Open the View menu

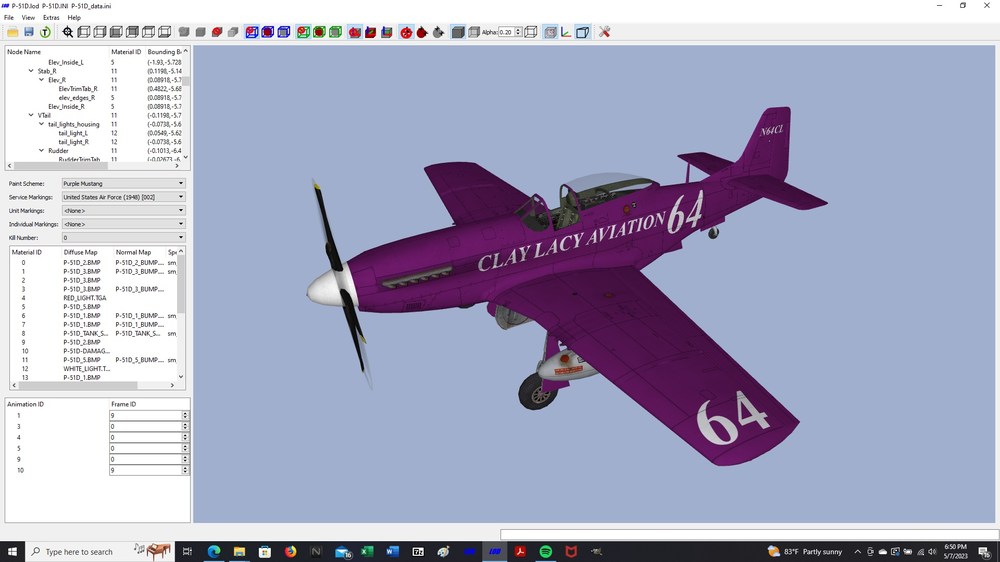point(28,17)
